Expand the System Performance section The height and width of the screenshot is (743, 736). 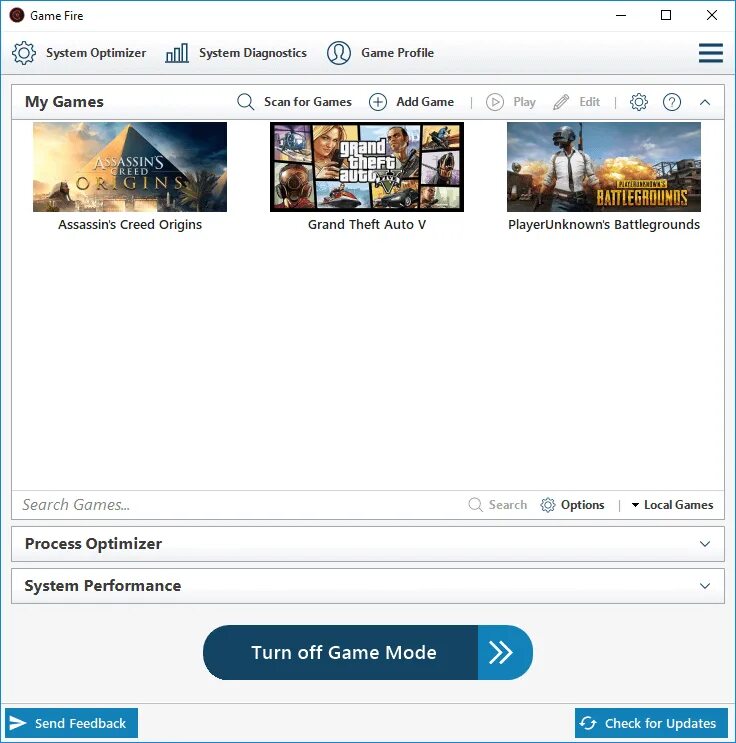click(705, 586)
